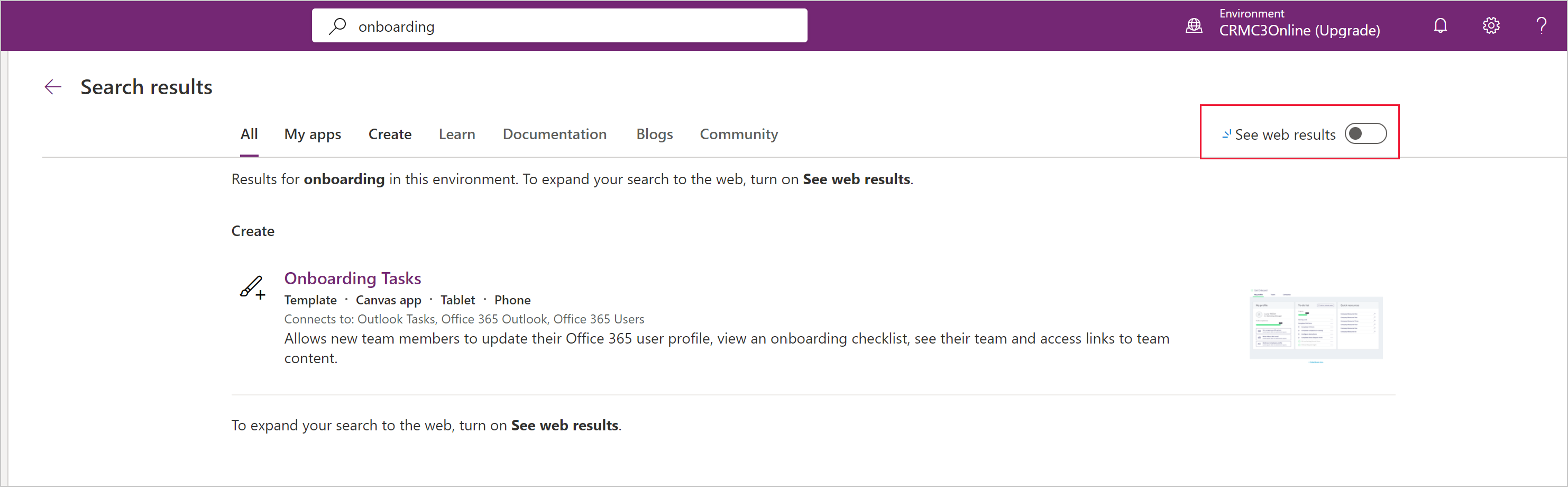Go back using the arrow icon
Viewport: 1568px width, 487px height.
(x=53, y=87)
